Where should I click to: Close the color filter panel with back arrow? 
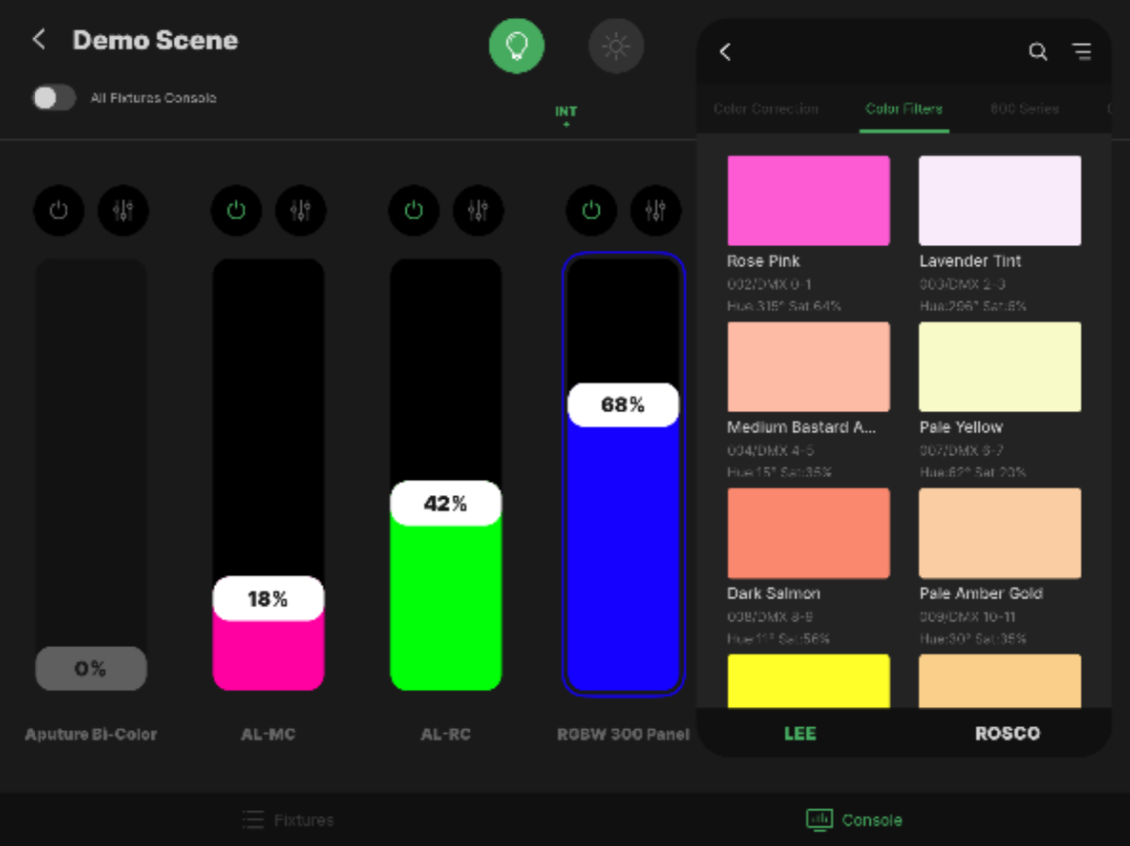(x=726, y=52)
